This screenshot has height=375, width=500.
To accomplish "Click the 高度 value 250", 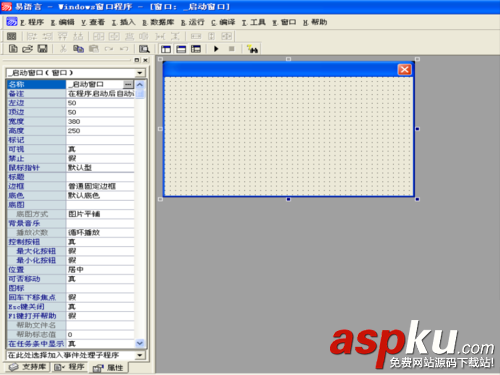I will pos(74,131).
